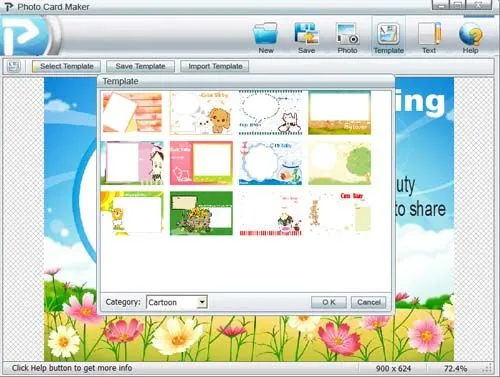Screen dimensions: 500x377
Task: Select the orange wood plank template
Action: [x=132, y=113]
